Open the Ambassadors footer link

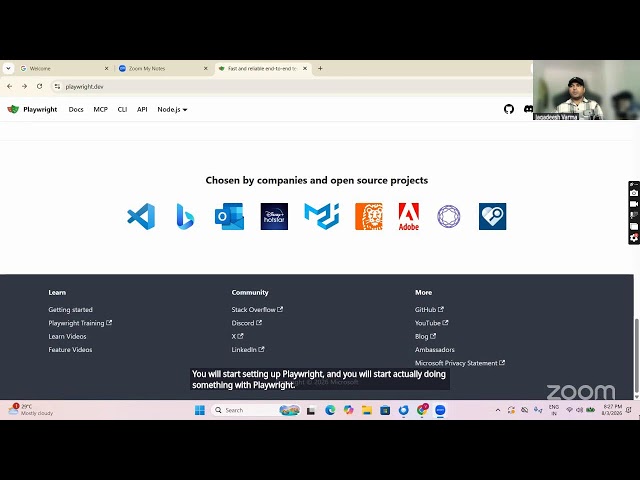coord(435,350)
